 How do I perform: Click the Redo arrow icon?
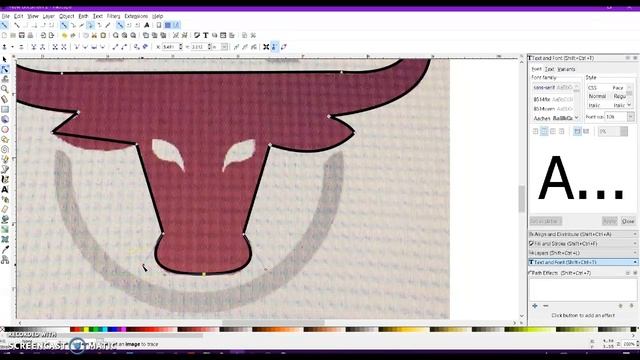click(x=73, y=36)
